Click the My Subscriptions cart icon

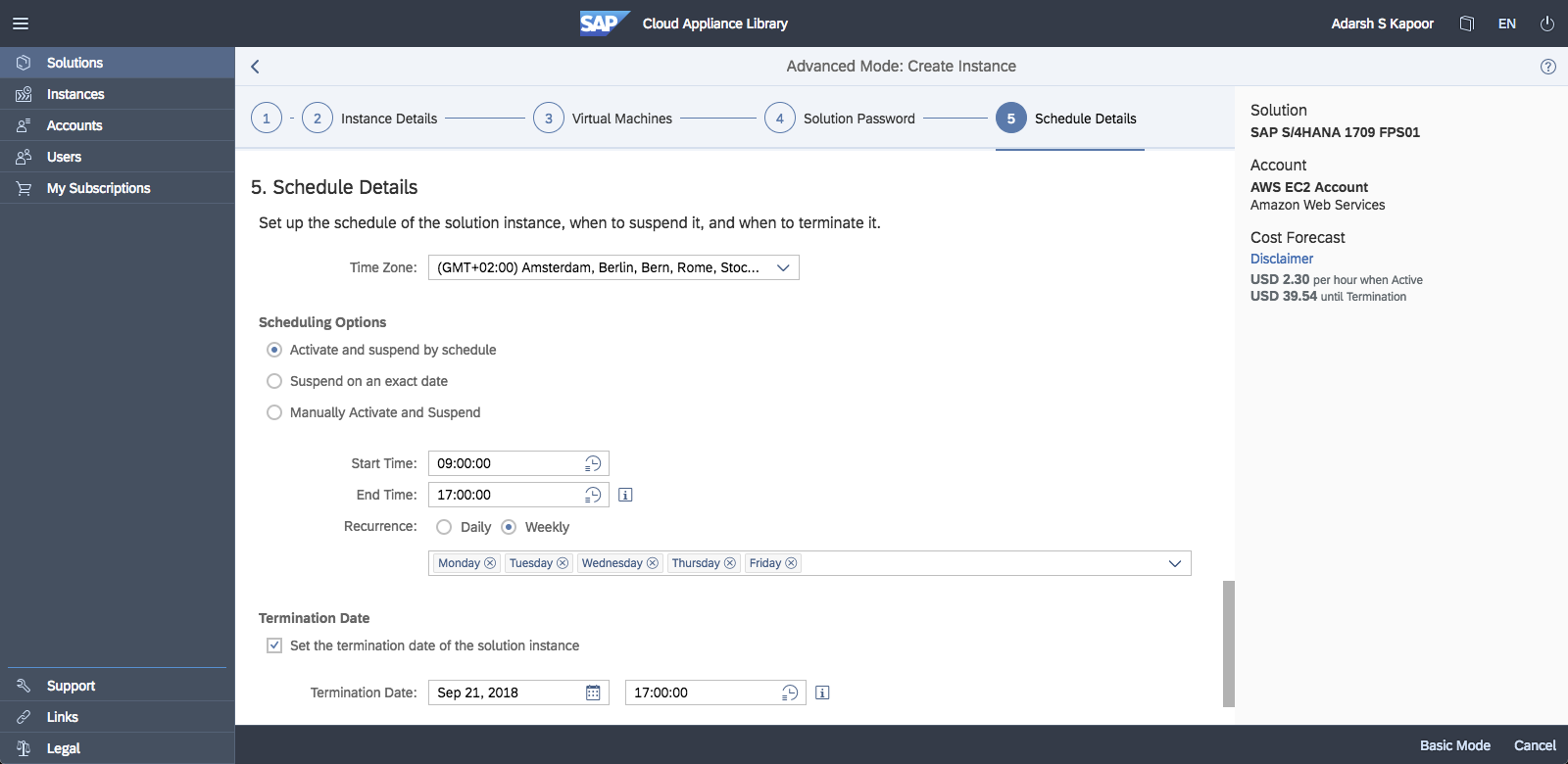24,188
